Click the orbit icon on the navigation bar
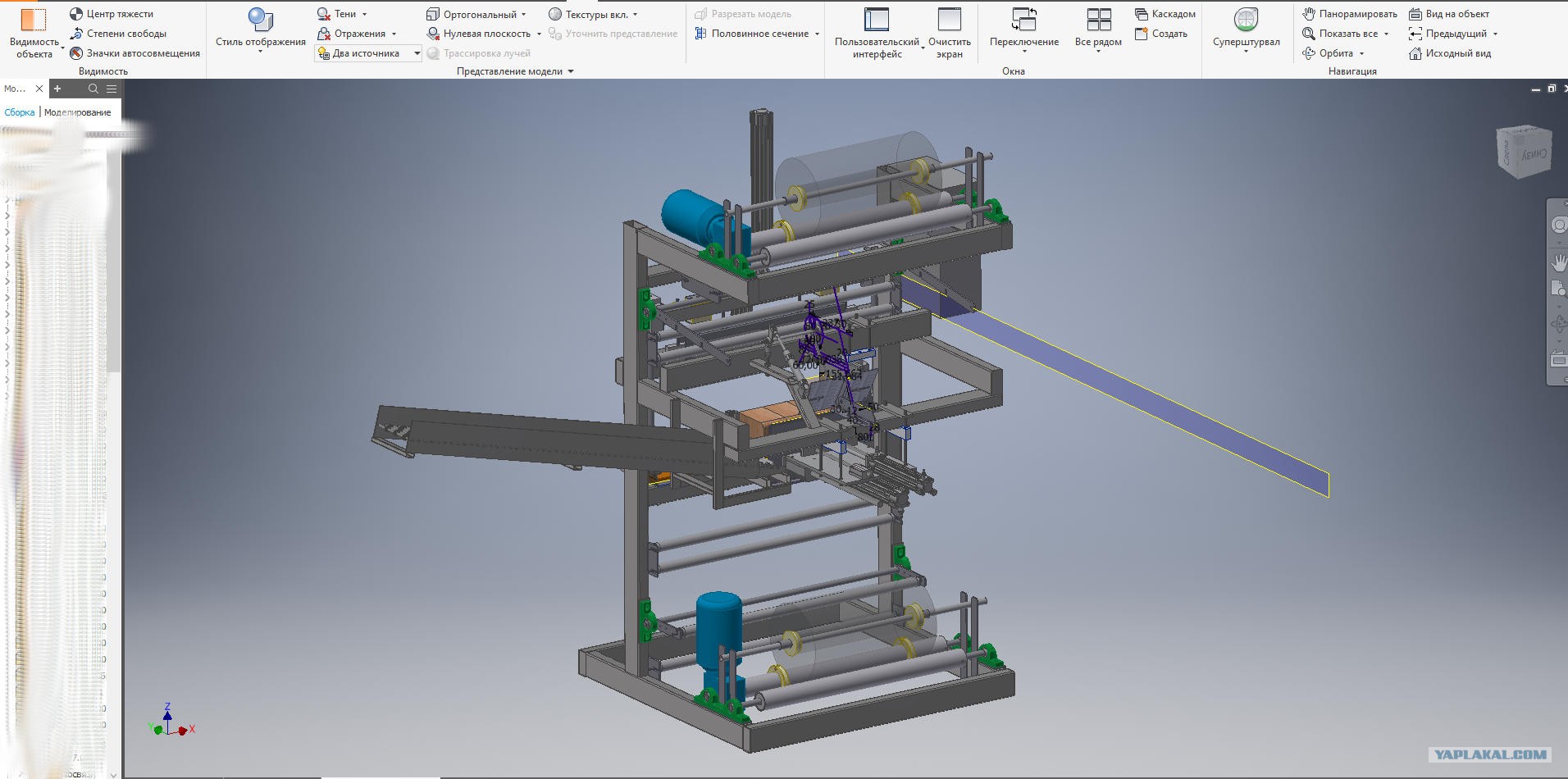The height and width of the screenshot is (779, 1568). click(x=1559, y=324)
